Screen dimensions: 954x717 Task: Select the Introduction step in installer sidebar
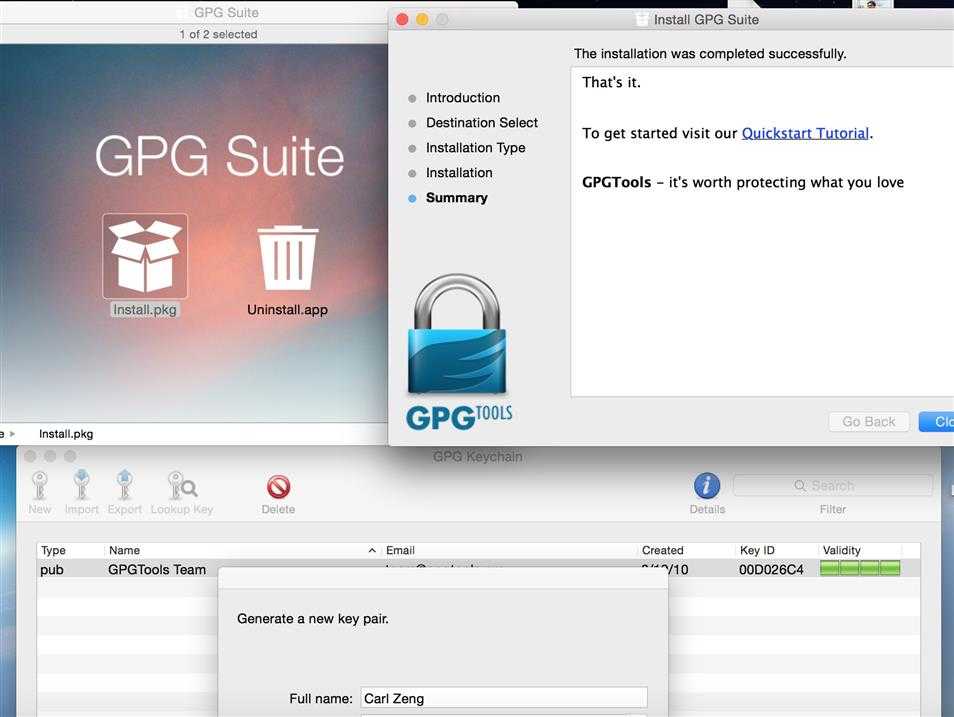point(462,98)
